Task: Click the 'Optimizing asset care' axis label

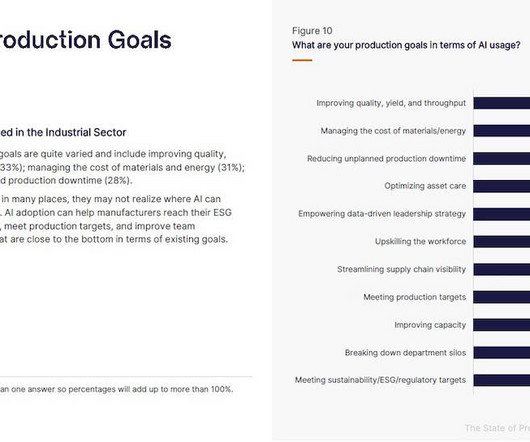Action: 425,186
